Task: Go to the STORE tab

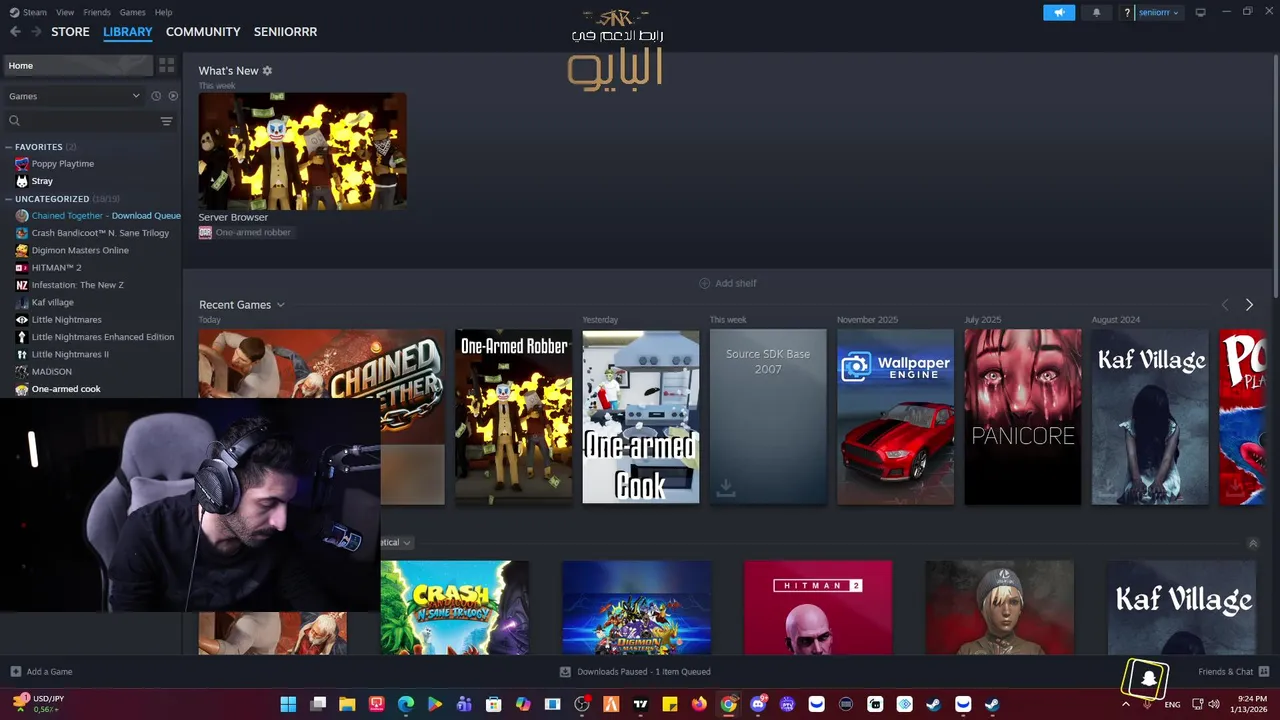Action: 70,32
